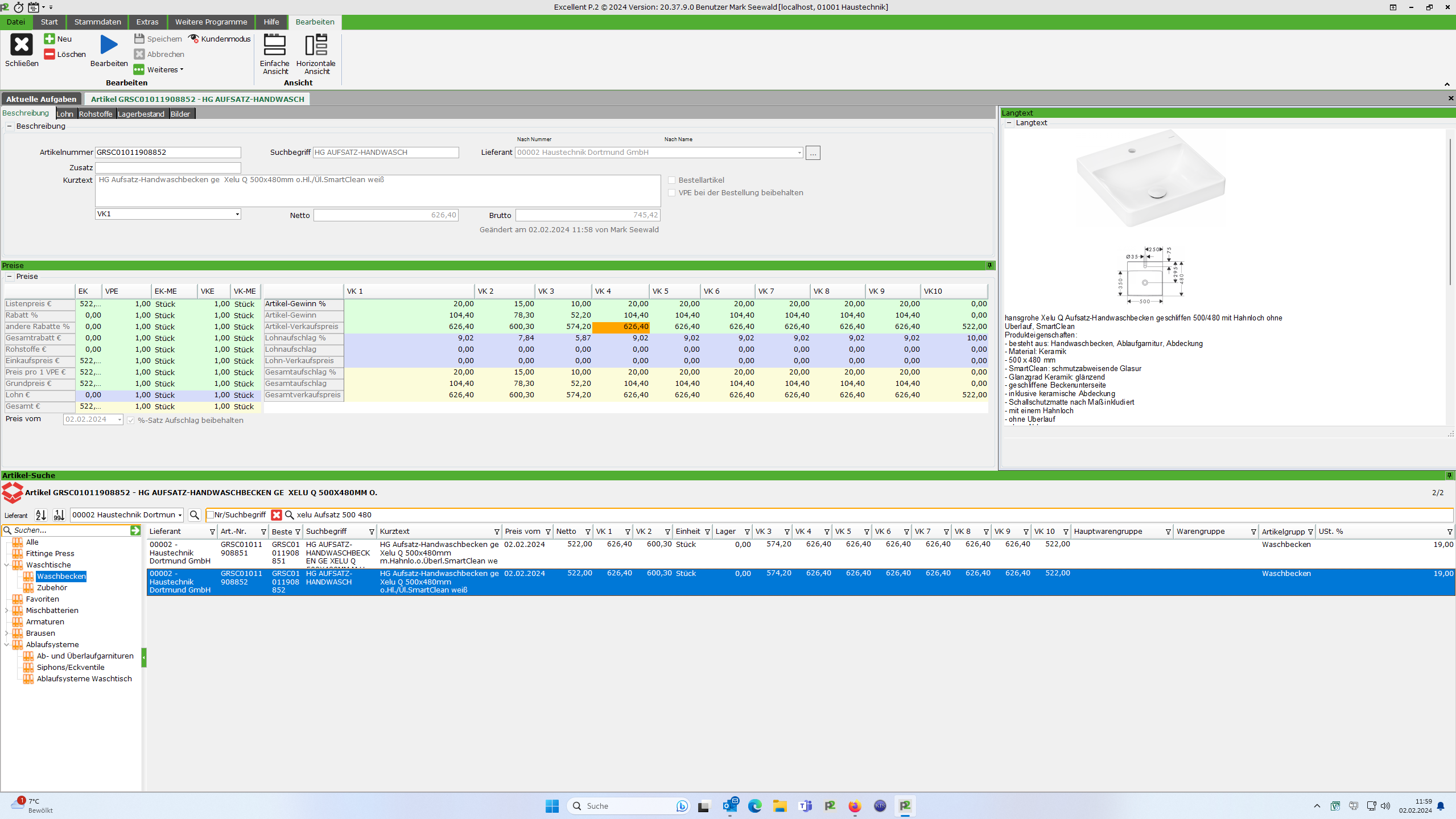Click the red Löschen icon
Screen dimensions: 1456x819
click(x=50, y=54)
